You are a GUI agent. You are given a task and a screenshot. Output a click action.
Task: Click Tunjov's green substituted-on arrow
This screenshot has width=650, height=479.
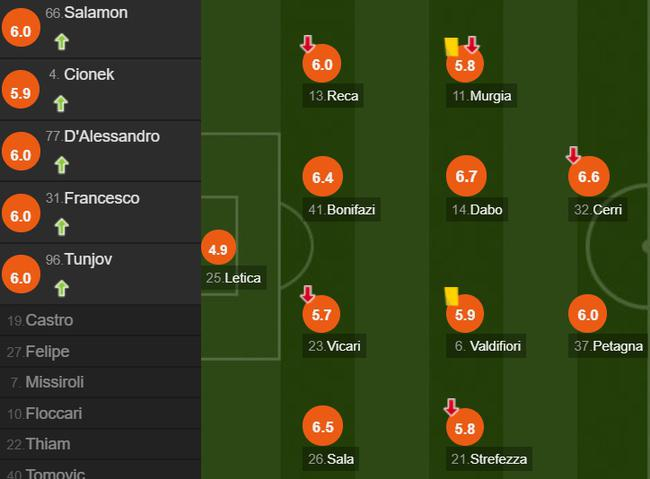tap(61, 288)
